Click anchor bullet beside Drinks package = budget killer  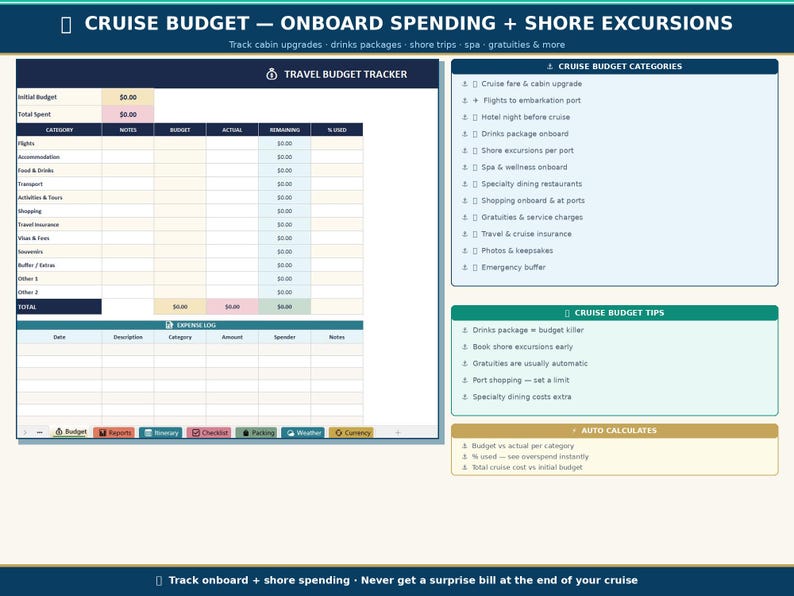[x=465, y=330]
